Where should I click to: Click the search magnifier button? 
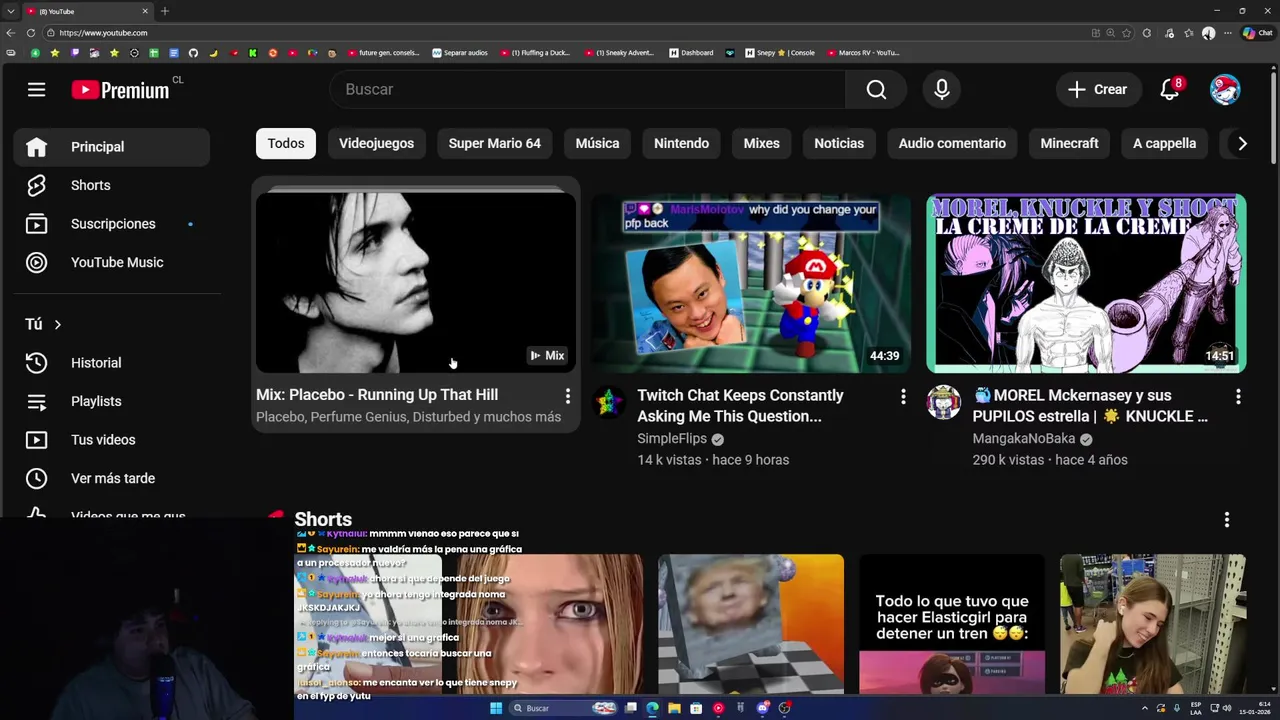[x=876, y=90]
